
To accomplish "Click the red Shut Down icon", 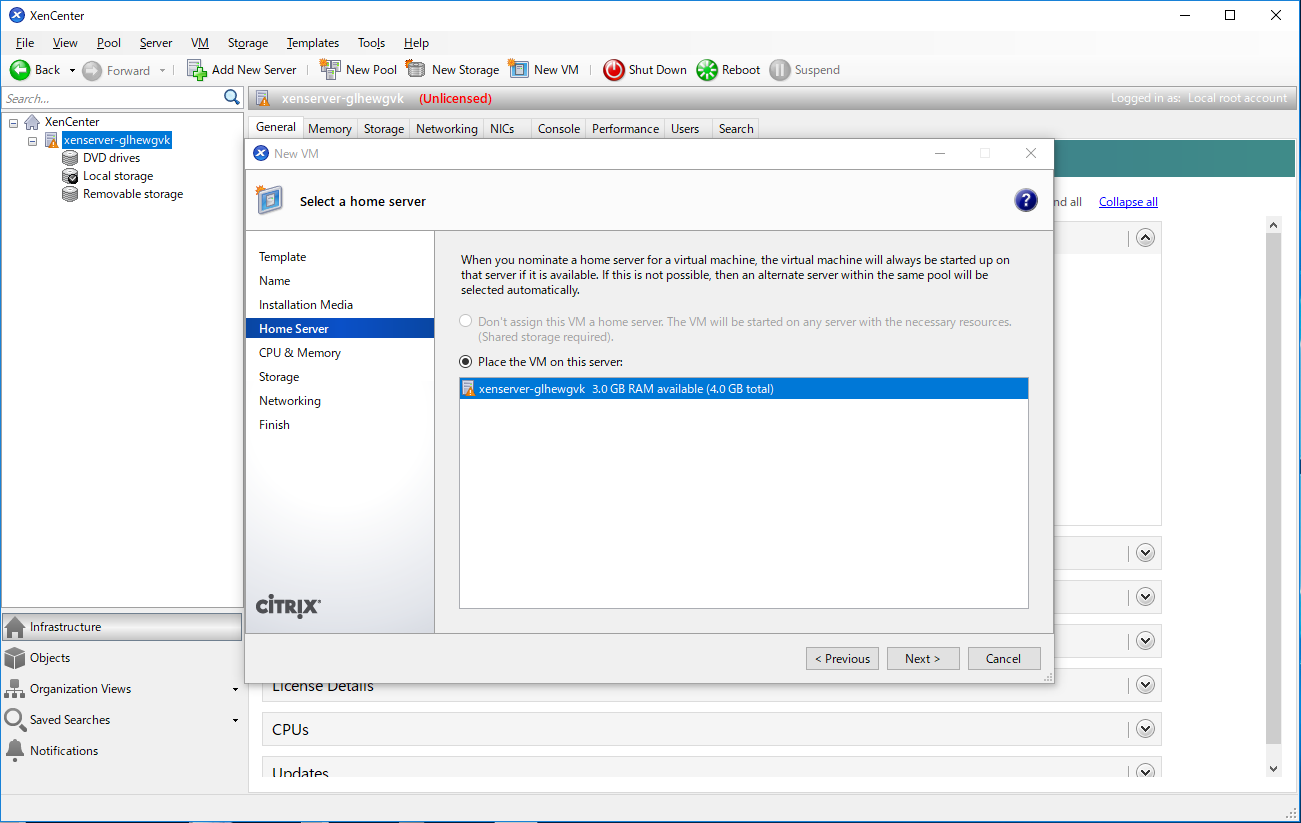I will click(x=614, y=70).
